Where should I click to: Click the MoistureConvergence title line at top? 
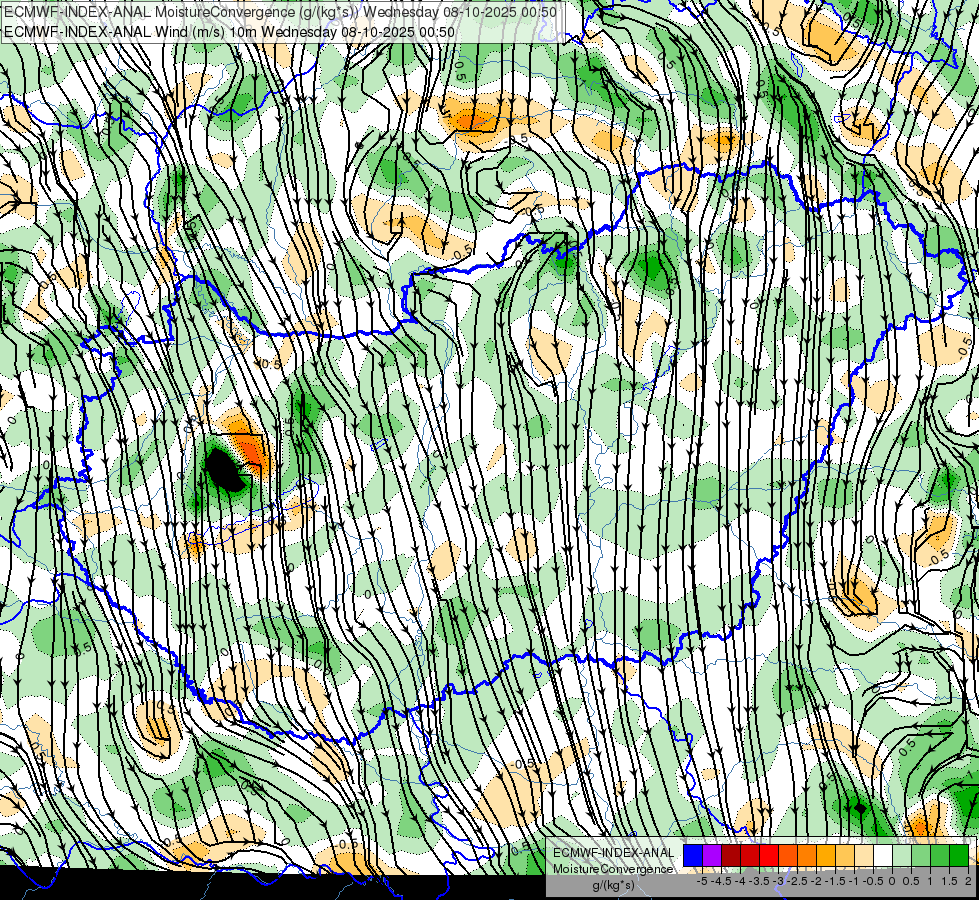(280, 11)
